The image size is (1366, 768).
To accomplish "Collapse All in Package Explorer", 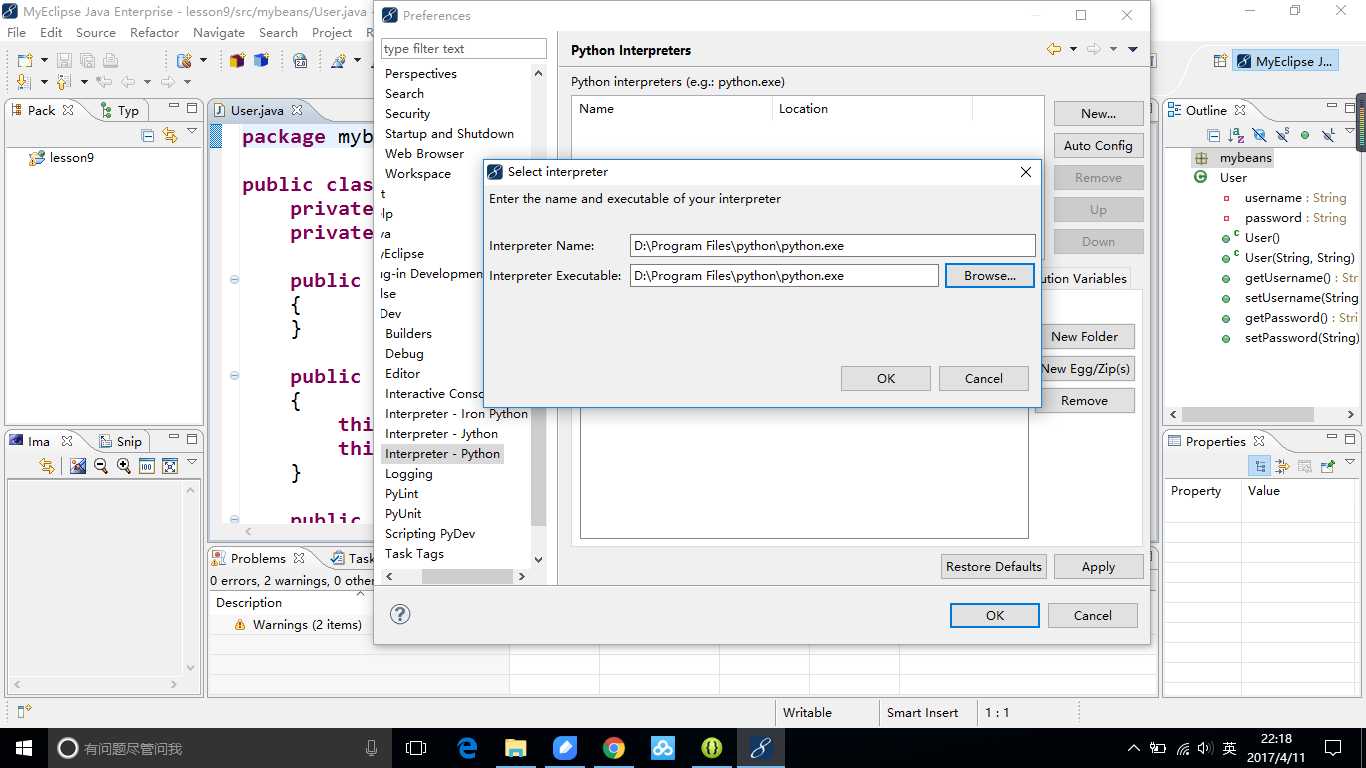I will tap(148, 135).
